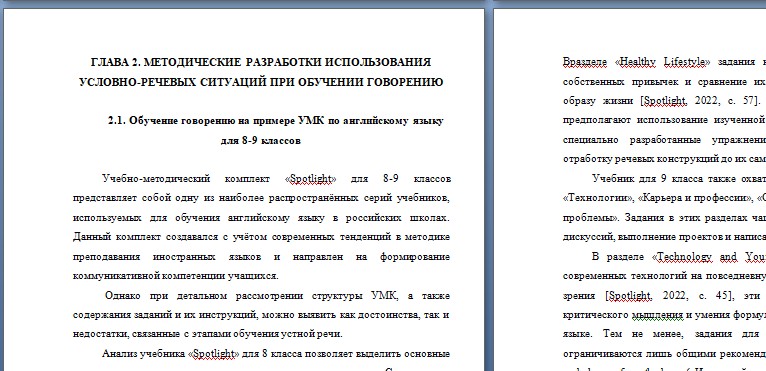The height and width of the screenshot is (371, 766).
Task: Click the citation "[Spotlight, 2022, с. 57]"
Action: tap(700, 101)
